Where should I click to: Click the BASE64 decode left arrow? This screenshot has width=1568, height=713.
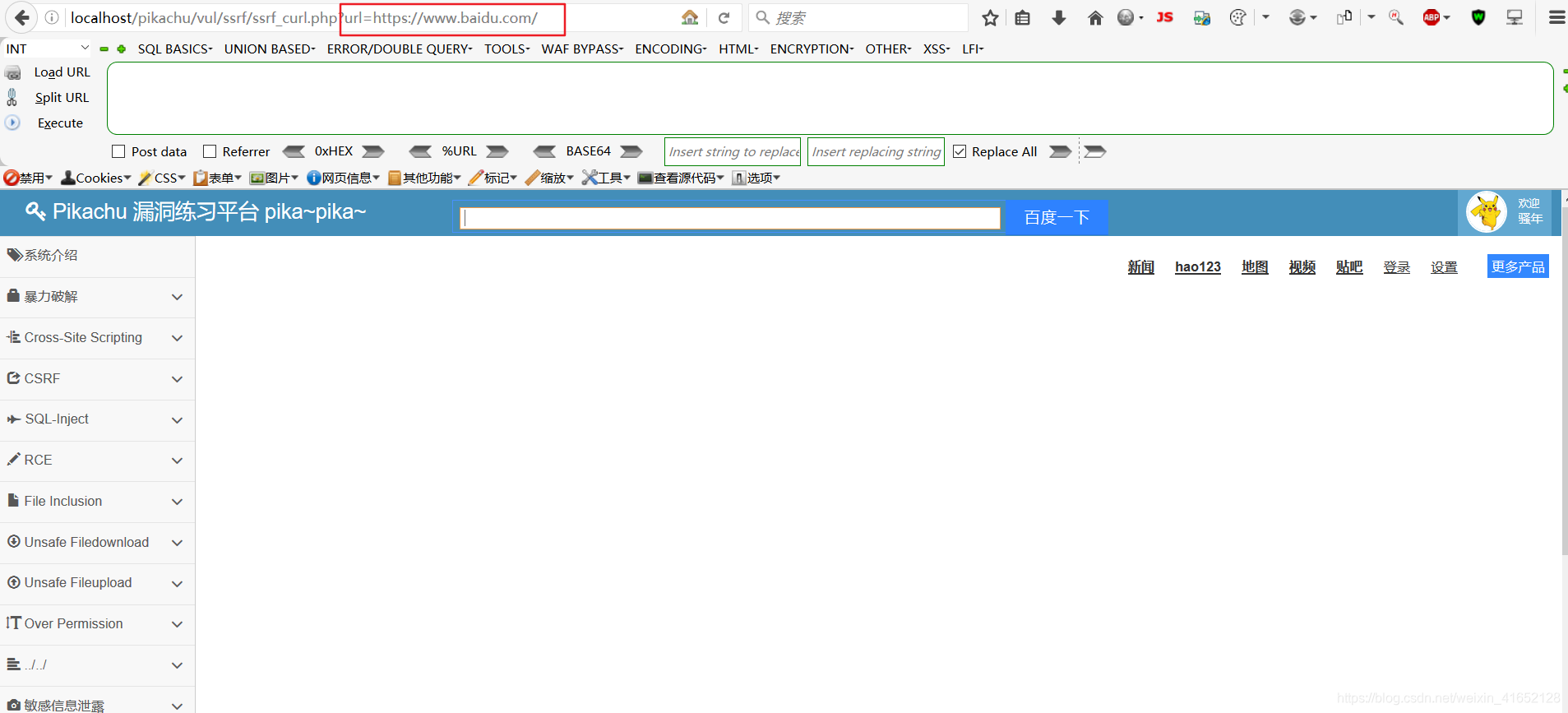pos(544,151)
